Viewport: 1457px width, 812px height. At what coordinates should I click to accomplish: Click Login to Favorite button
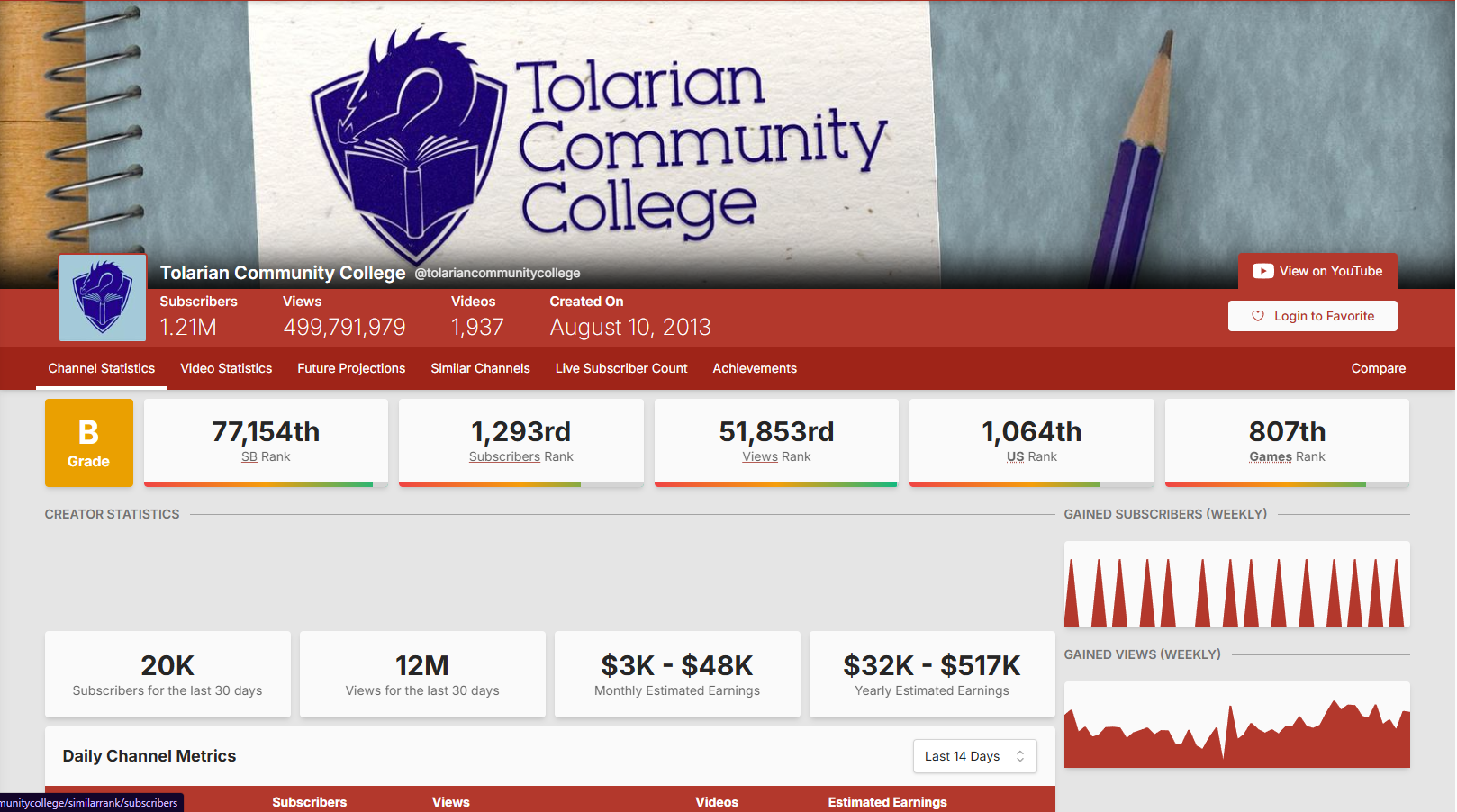(1312, 316)
